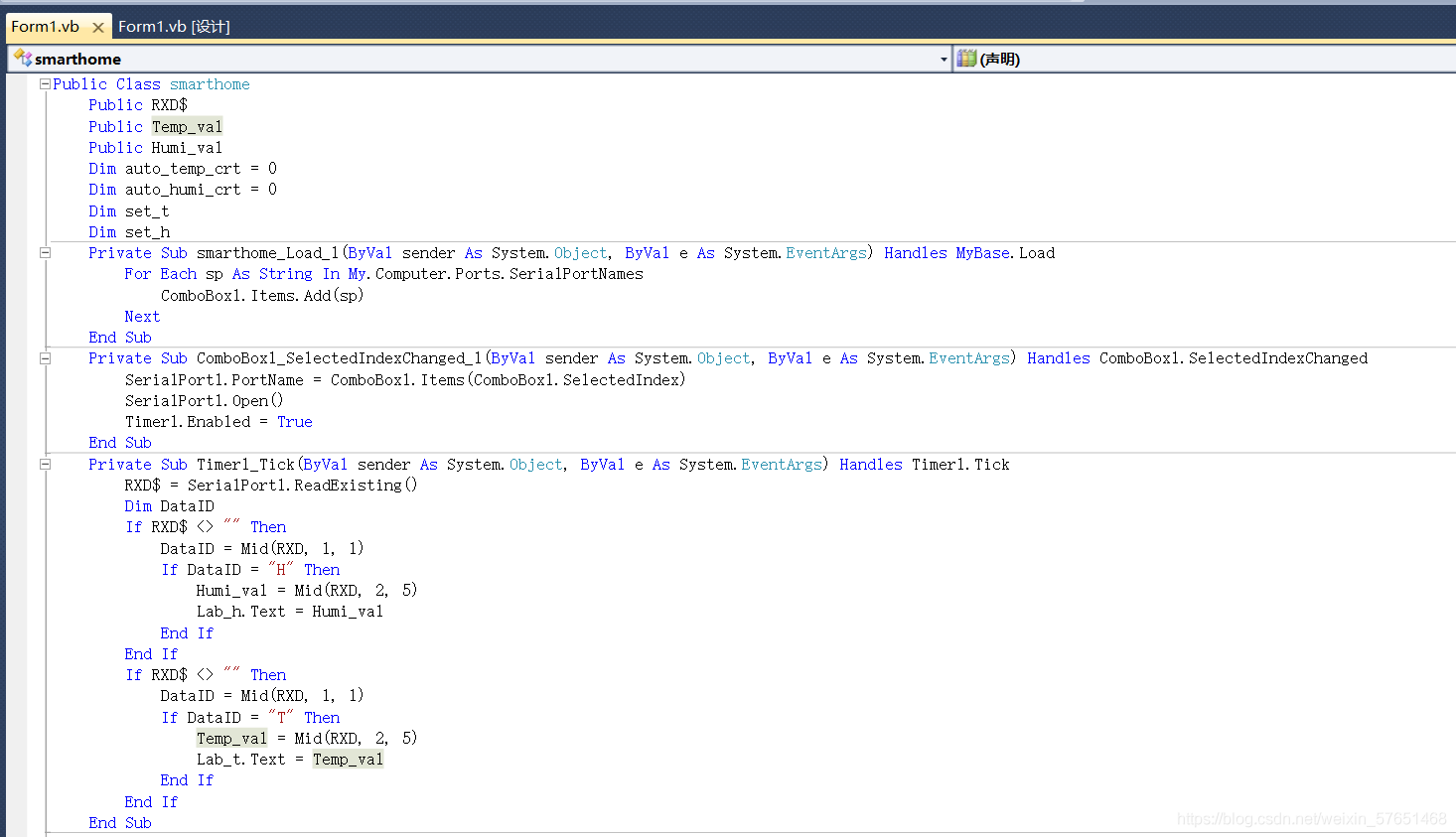The width and height of the screenshot is (1456, 837).
Task: Click the Public RXD$ declaration
Action: tap(138, 105)
